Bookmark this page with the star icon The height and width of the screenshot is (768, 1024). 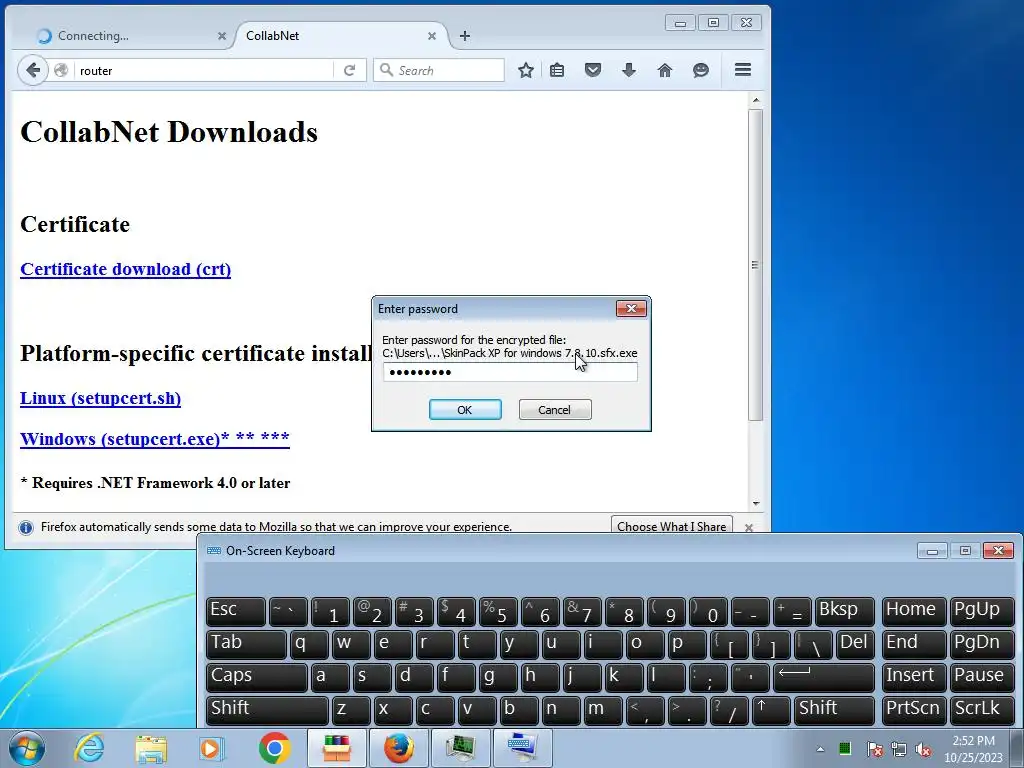click(526, 70)
